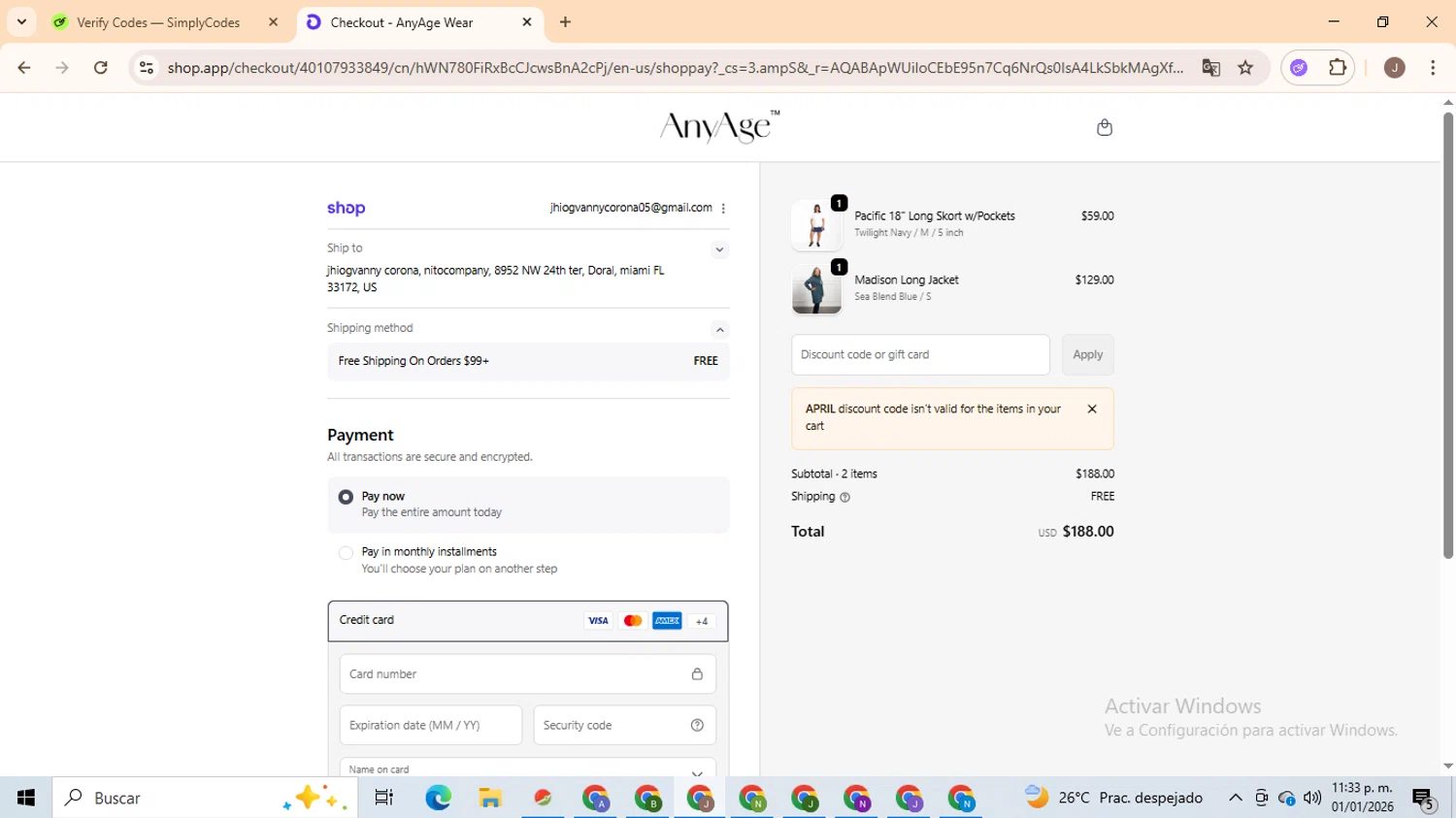The image size is (1456, 818).
Task: Click the taskbar Buscar search box
Action: coord(205,798)
